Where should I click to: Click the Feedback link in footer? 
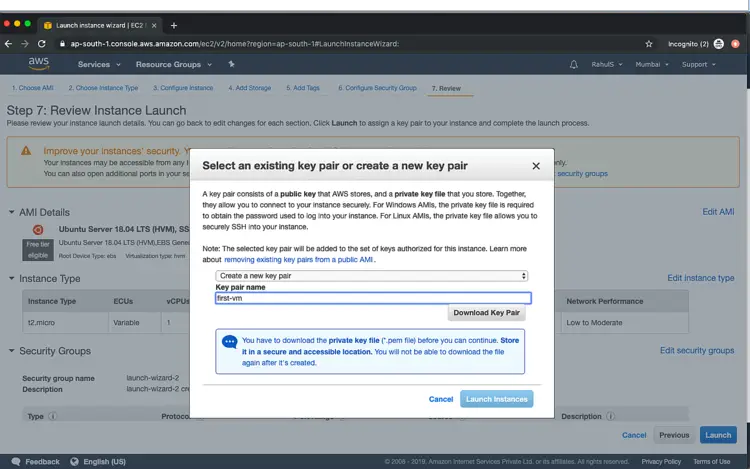[x=42, y=461]
